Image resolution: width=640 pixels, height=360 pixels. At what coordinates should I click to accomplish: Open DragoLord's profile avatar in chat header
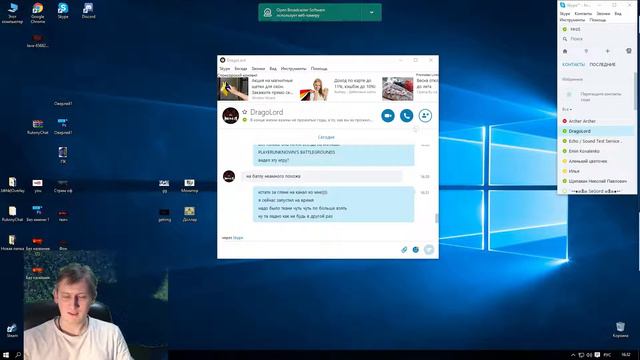[230, 116]
